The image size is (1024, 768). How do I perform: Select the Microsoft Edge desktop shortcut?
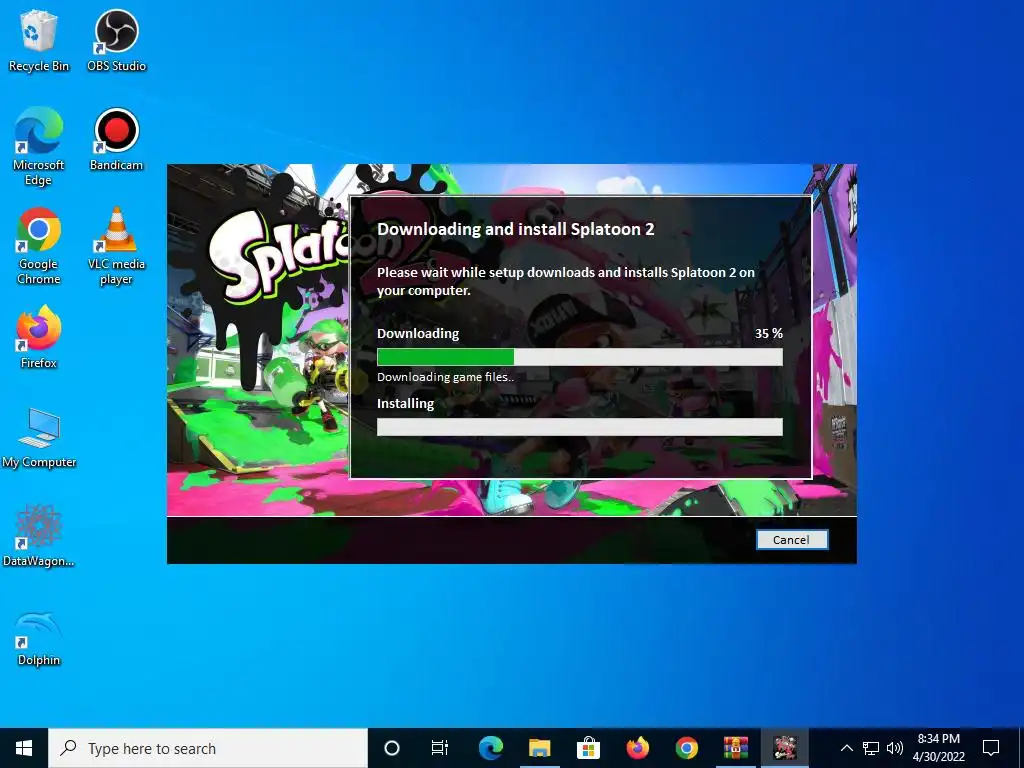click(39, 147)
